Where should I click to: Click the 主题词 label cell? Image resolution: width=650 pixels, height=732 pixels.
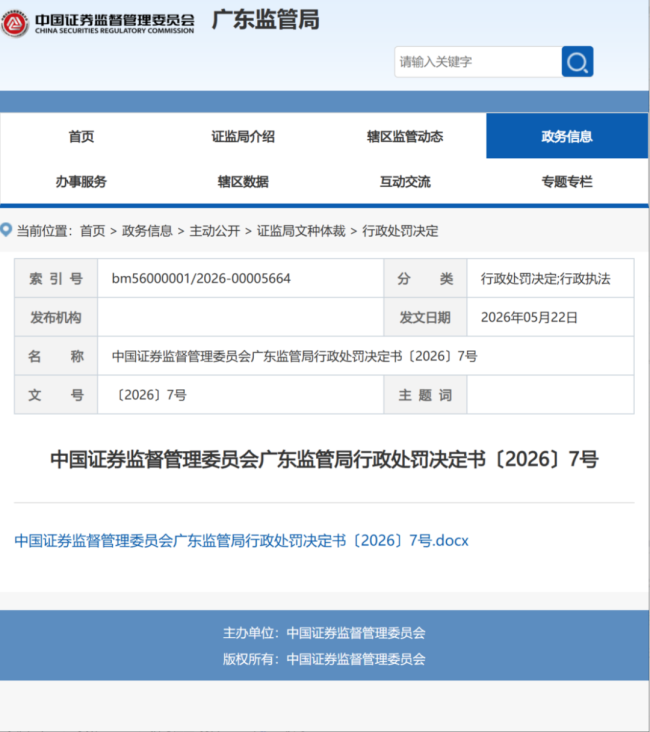pyautogui.click(x=425, y=395)
